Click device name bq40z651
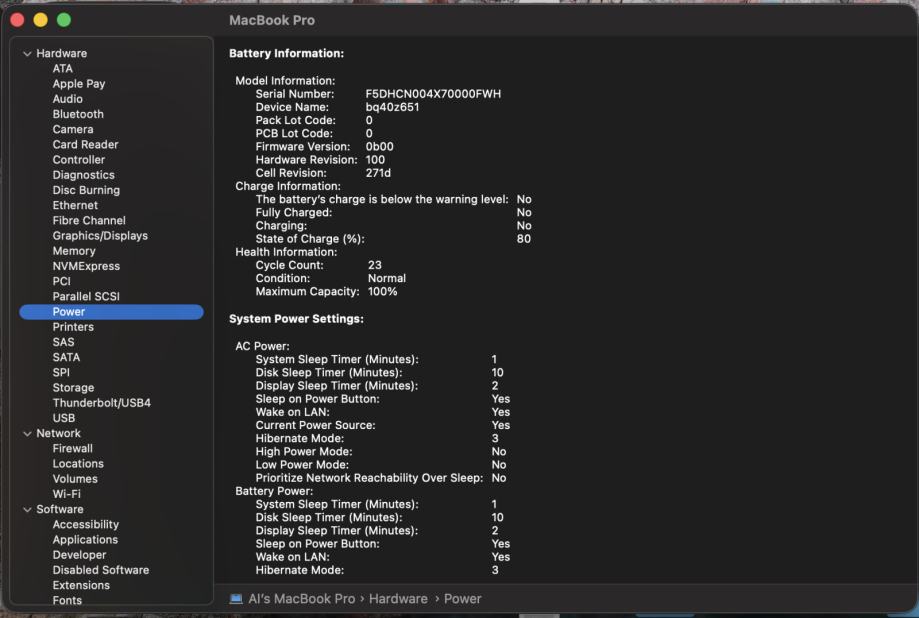This screenshot has width=919, height=618. 392,107
